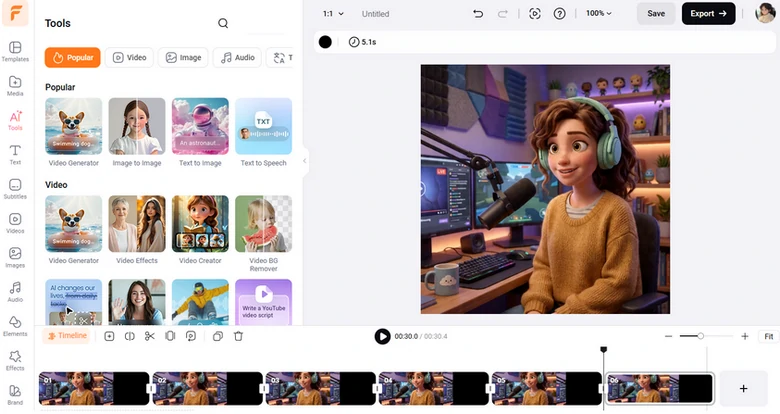The width and height of the screenshot is (780, 414).
Task: Select scene 05 in the timeline
Action: click(547, 388)
